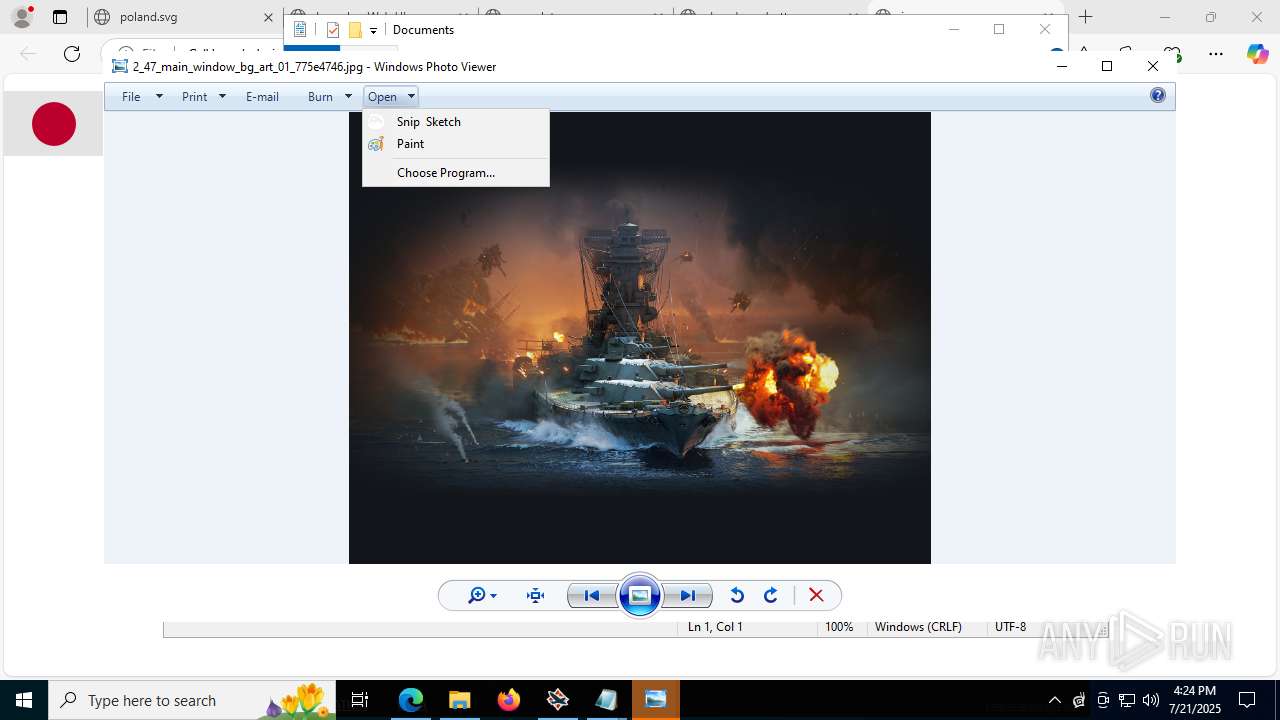Open File Explorer from the taskbar
Viewport: 1280px width, 720px height.
[460, 700]
